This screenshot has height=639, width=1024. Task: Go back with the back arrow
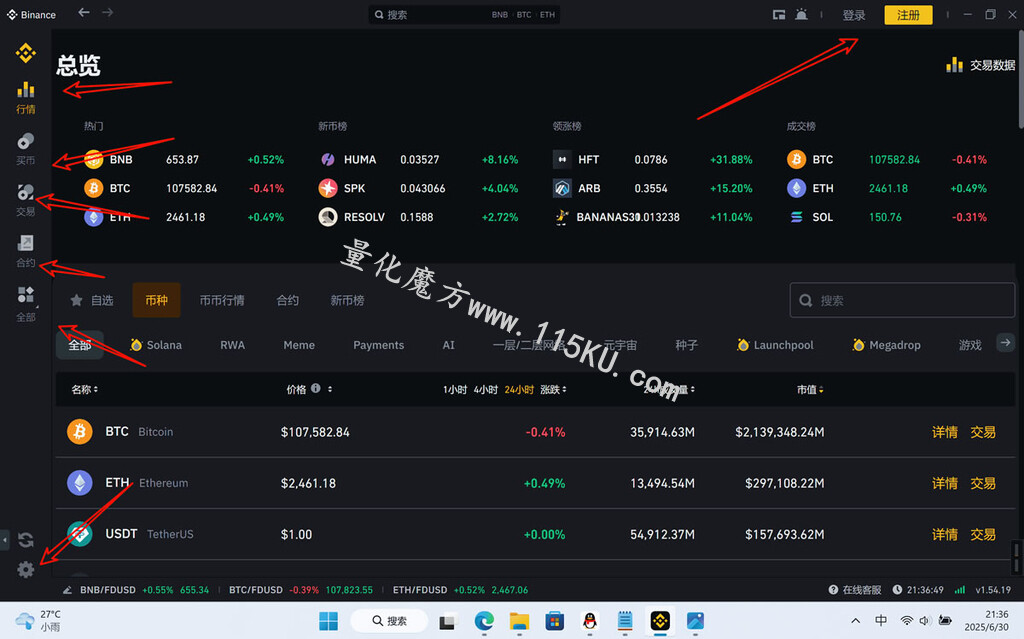pos(84,12)
